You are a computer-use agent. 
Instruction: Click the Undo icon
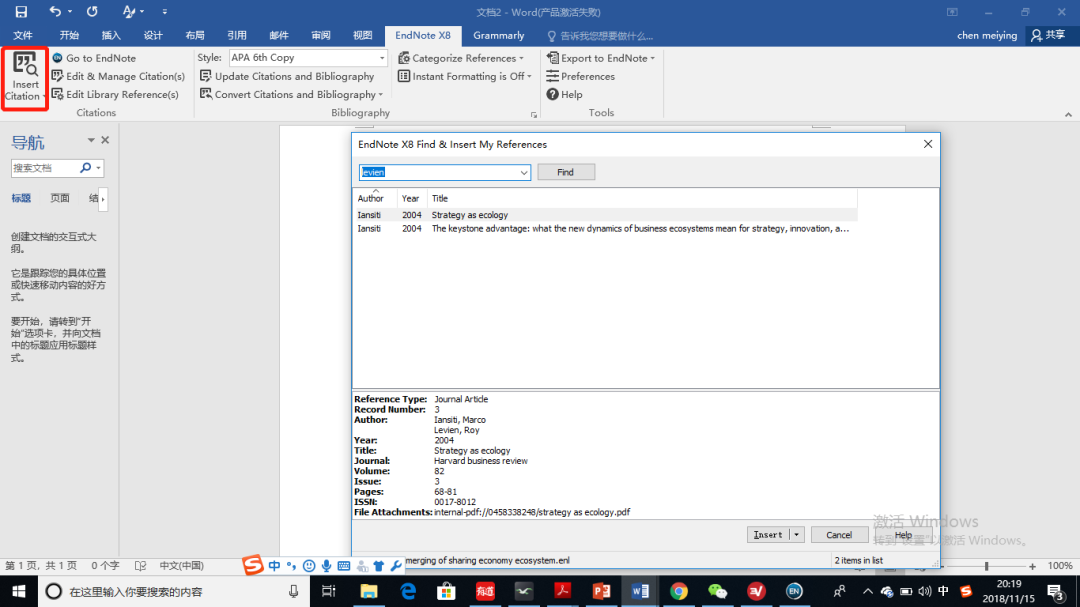(55, 12)
